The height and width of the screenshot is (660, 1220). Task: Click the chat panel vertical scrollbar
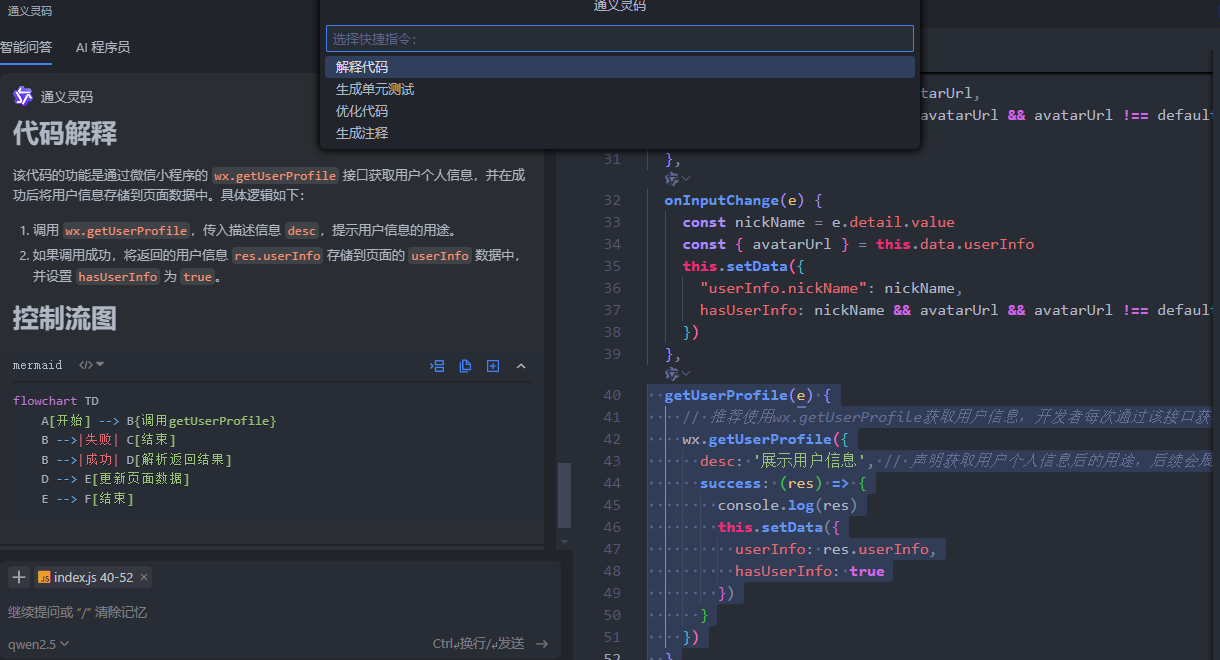565,495
